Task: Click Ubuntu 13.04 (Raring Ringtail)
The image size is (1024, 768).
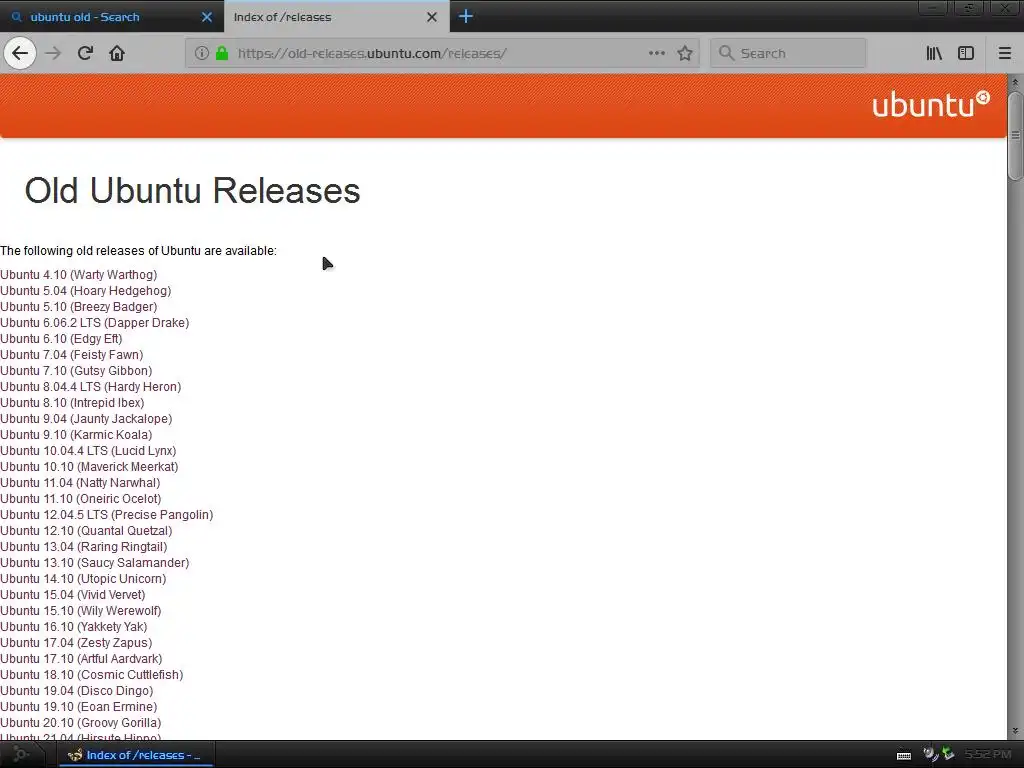Action: click(x=84, y=547)
